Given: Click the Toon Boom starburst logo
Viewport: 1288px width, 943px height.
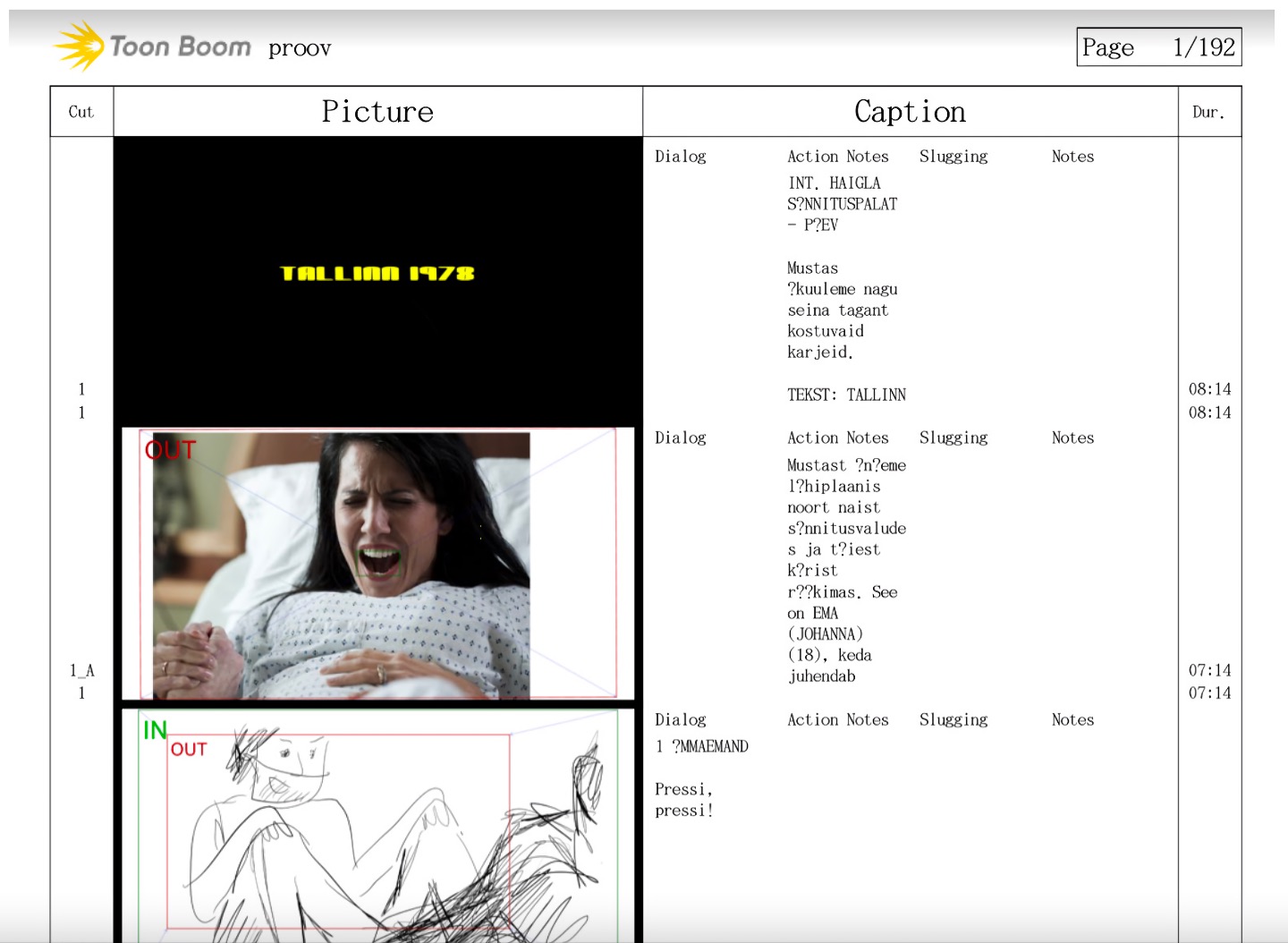Looking at the screenshot, I should click(79, 46).
